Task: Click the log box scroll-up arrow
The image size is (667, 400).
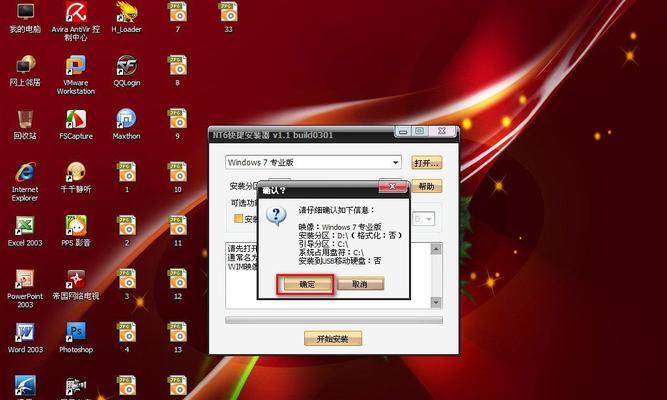Action: (x=436, y=249)
